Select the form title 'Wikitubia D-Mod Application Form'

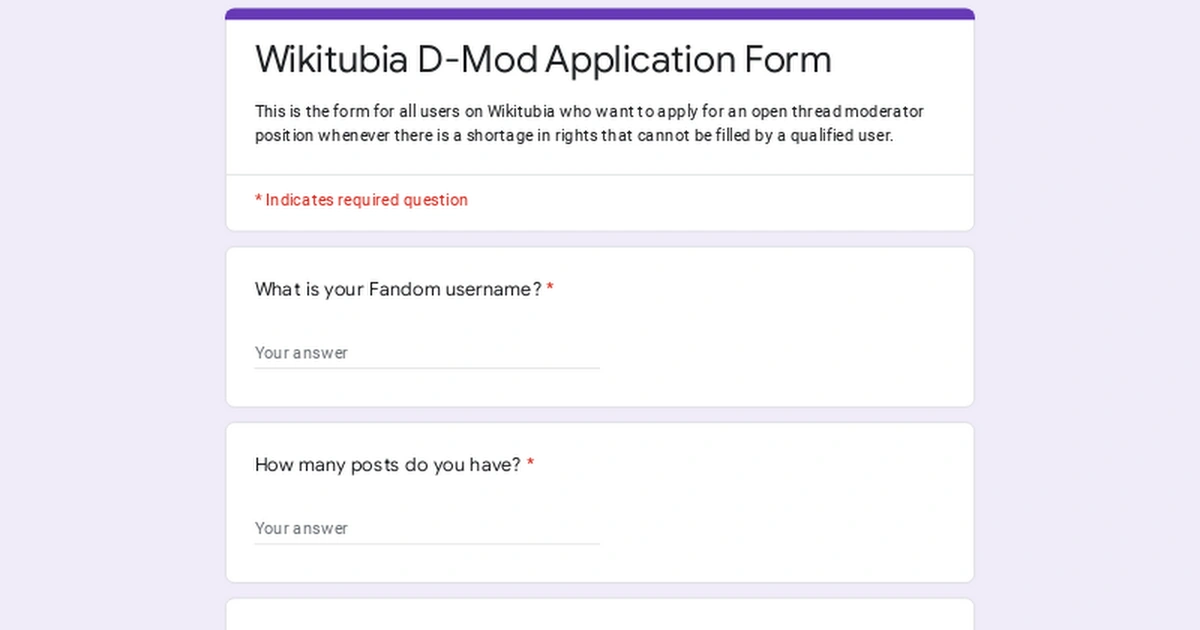point(543,60)
